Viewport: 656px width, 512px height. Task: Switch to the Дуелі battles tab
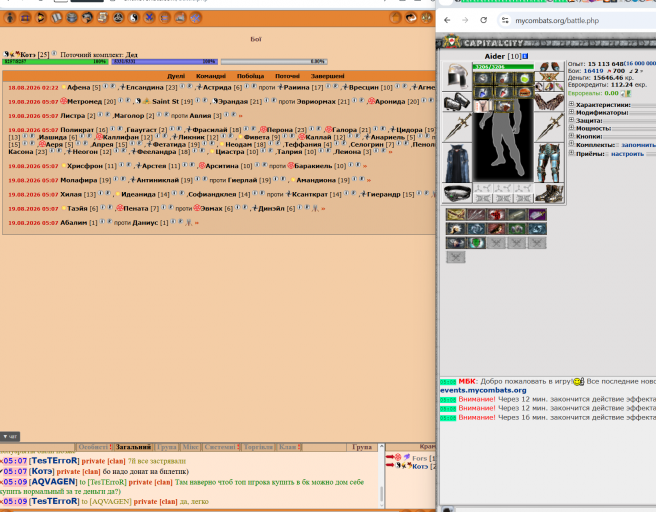(176, 76)
